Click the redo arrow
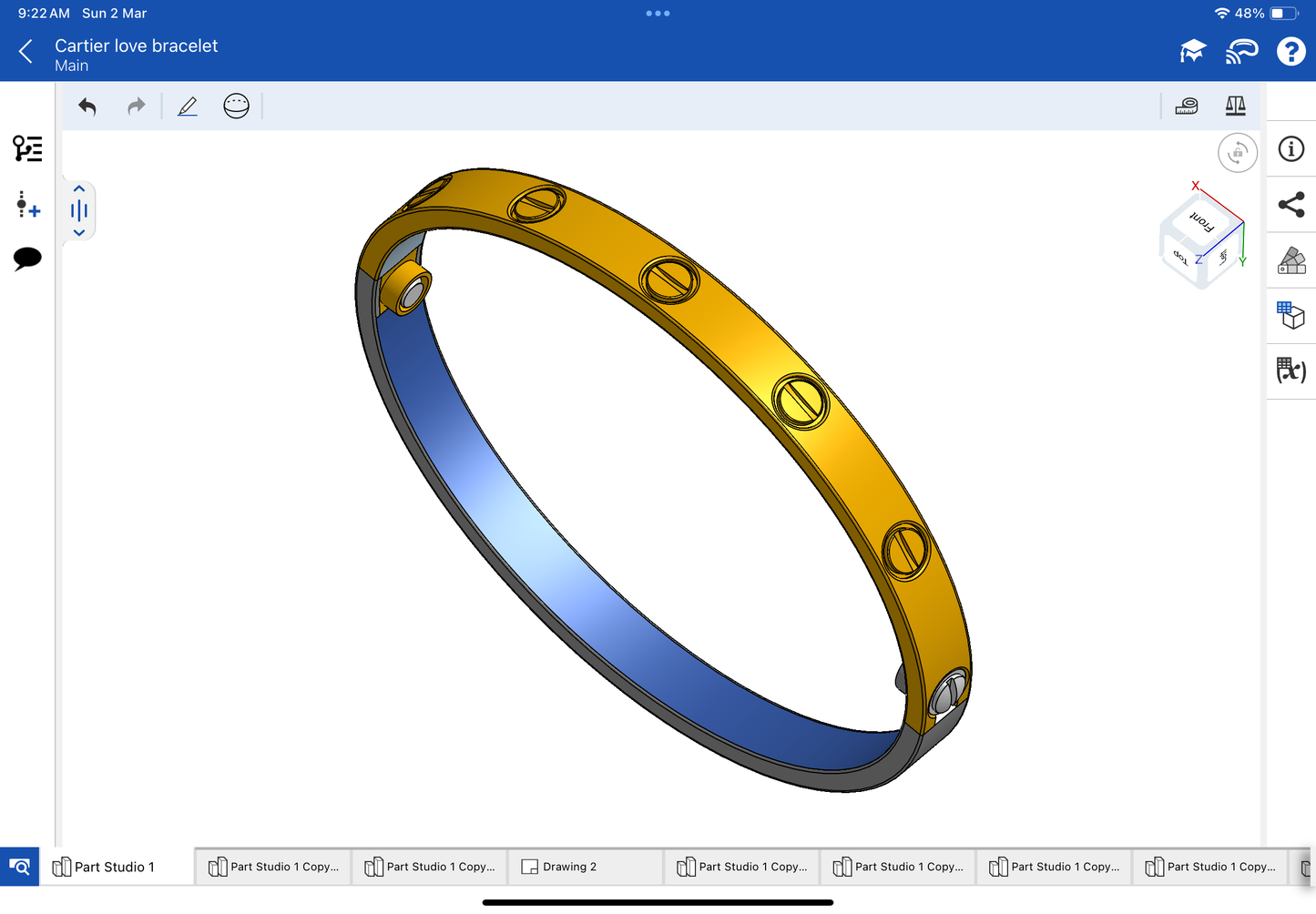This screenshot has height=914, width=1316. (136, 107)
